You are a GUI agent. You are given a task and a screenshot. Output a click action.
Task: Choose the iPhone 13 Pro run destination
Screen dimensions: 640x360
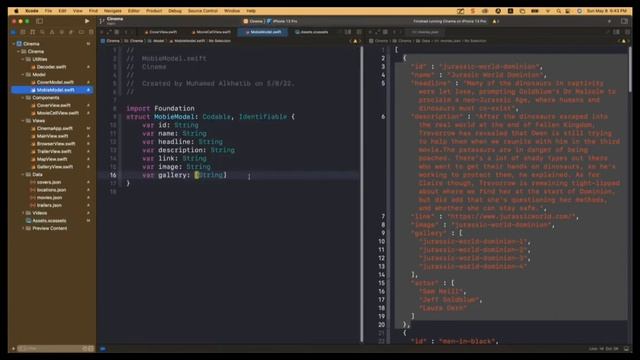[282, 21]
